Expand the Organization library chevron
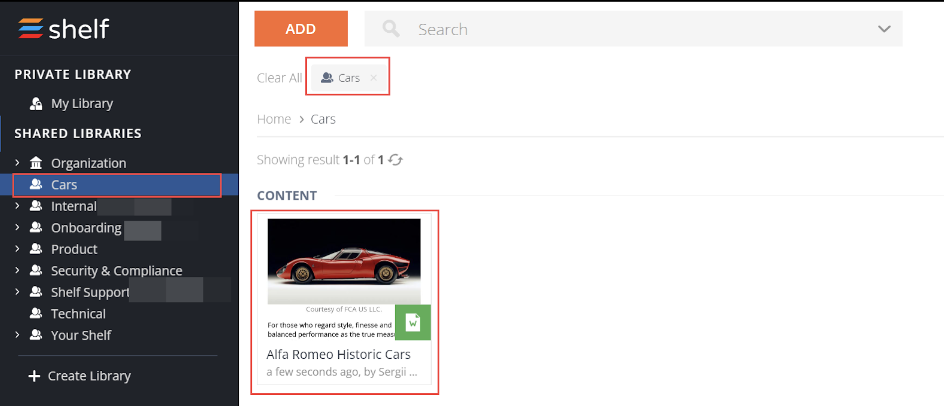 17,163
